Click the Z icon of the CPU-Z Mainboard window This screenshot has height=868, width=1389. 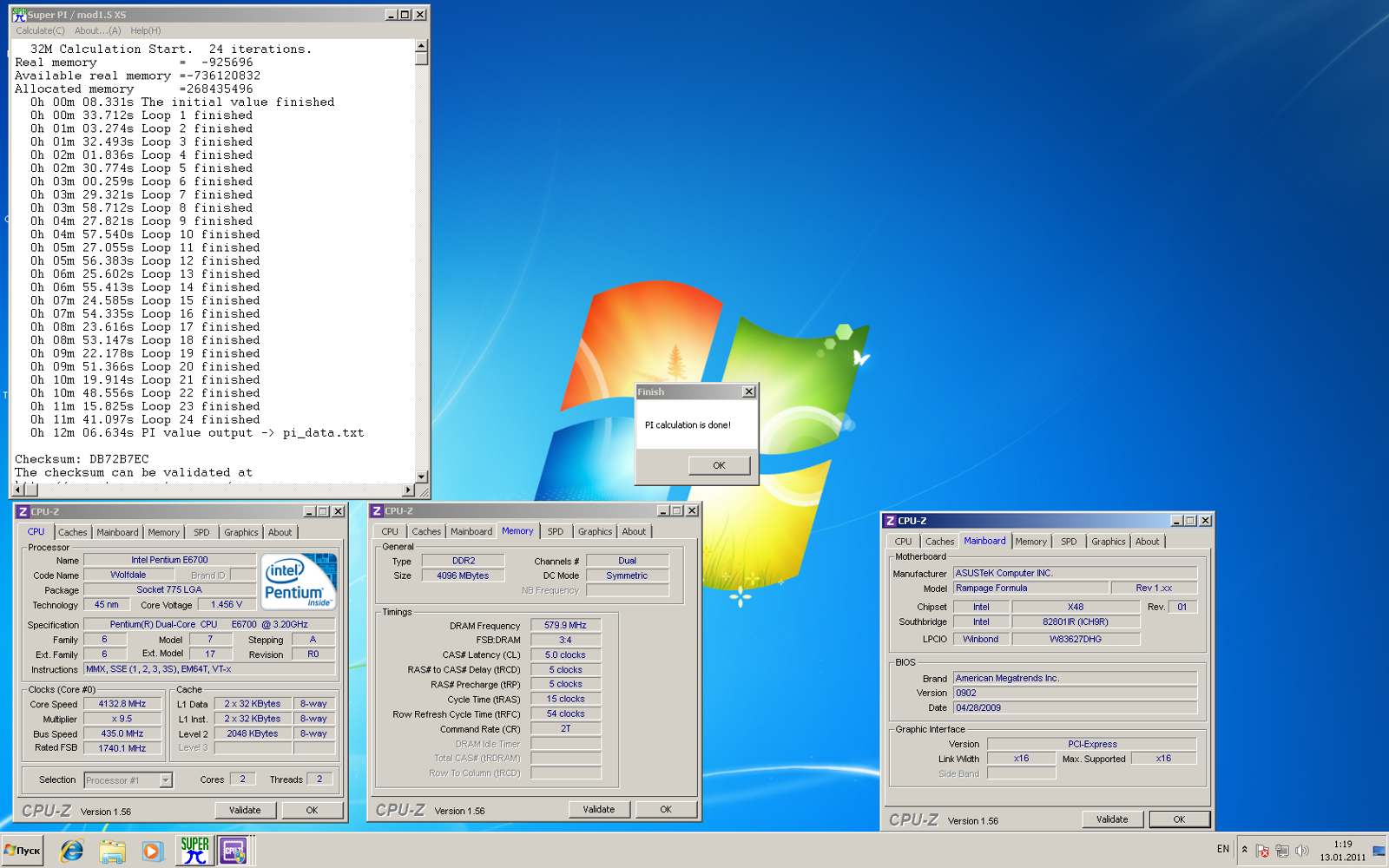(890, 521)
